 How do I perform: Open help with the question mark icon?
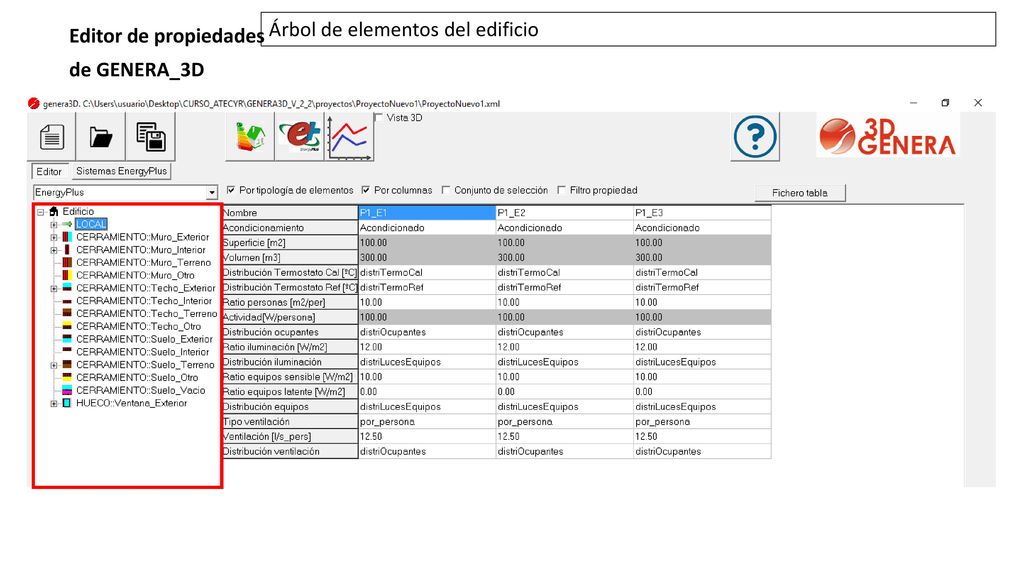pos(755,136)
